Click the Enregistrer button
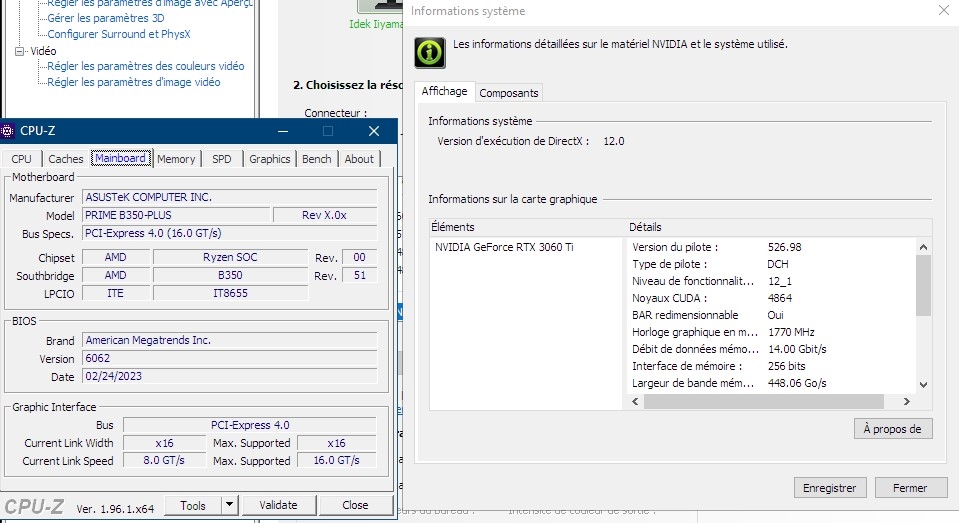The image size is (959, 523). [x=829, y=488]
